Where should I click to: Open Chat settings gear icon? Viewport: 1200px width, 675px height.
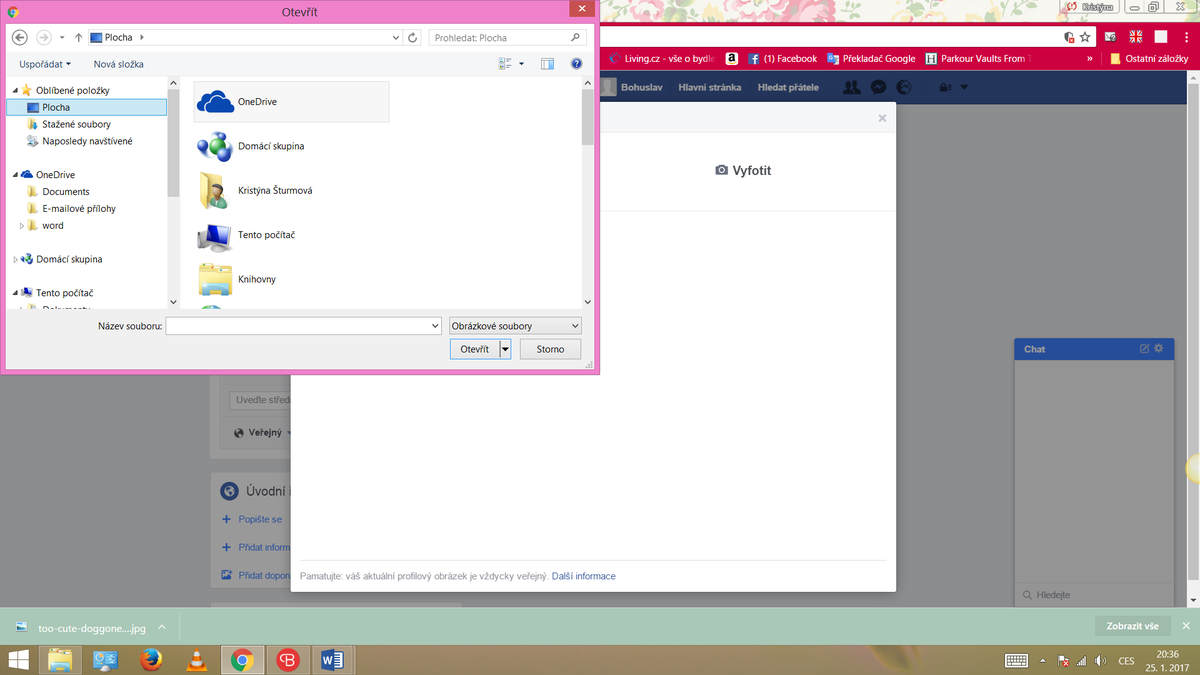(1159, 349)
